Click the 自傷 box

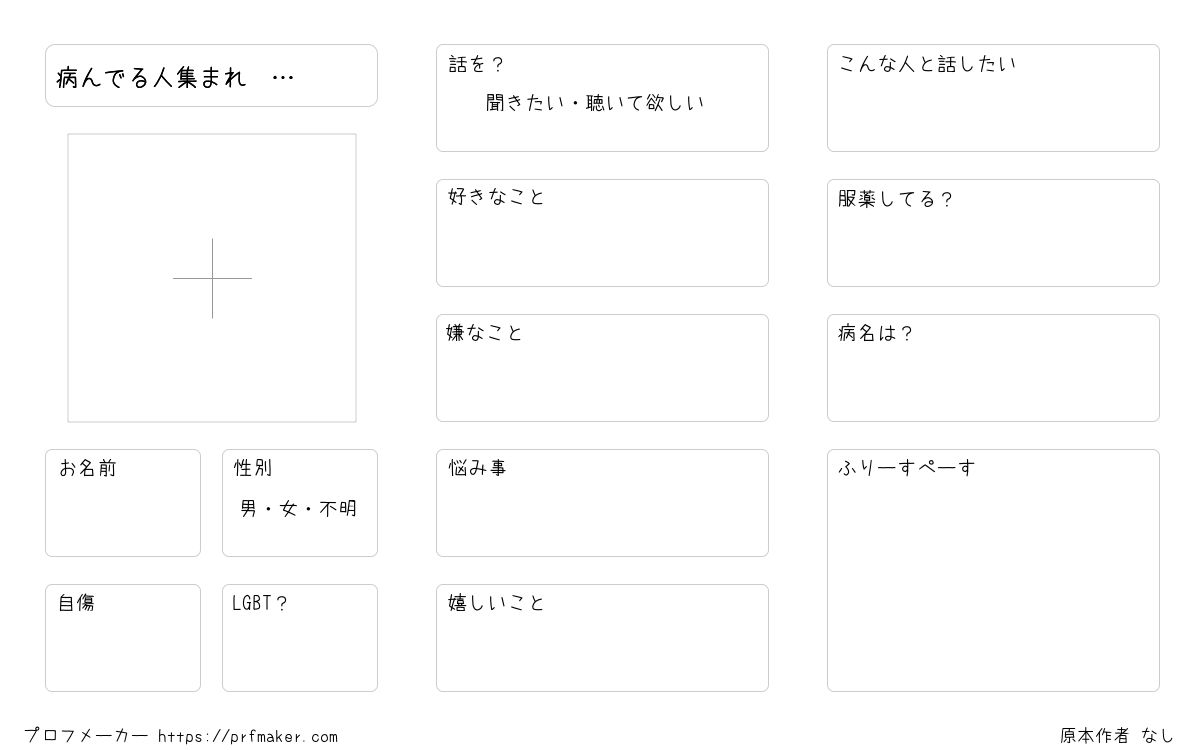tap(123, 637)
